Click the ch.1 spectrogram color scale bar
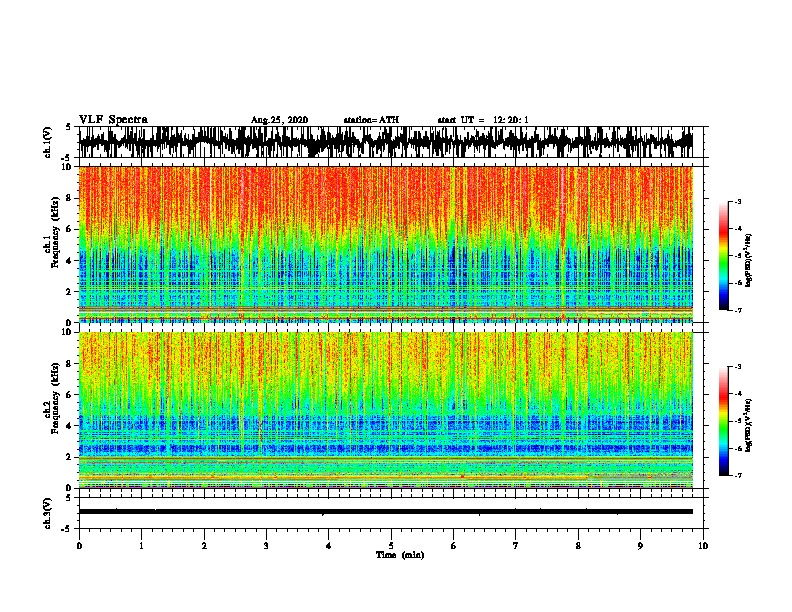Screen dimensions: 792x612 (723, 256)
